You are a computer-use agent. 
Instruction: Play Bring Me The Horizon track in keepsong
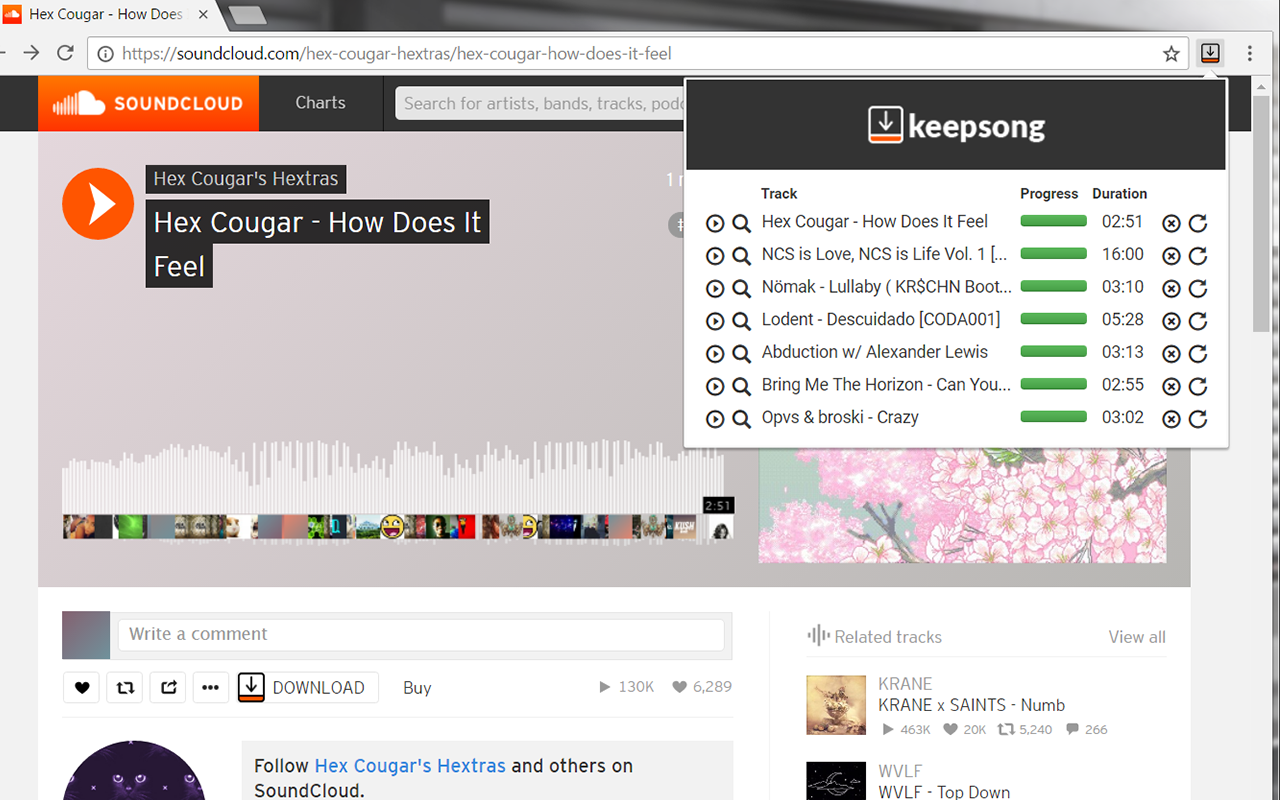715,386
